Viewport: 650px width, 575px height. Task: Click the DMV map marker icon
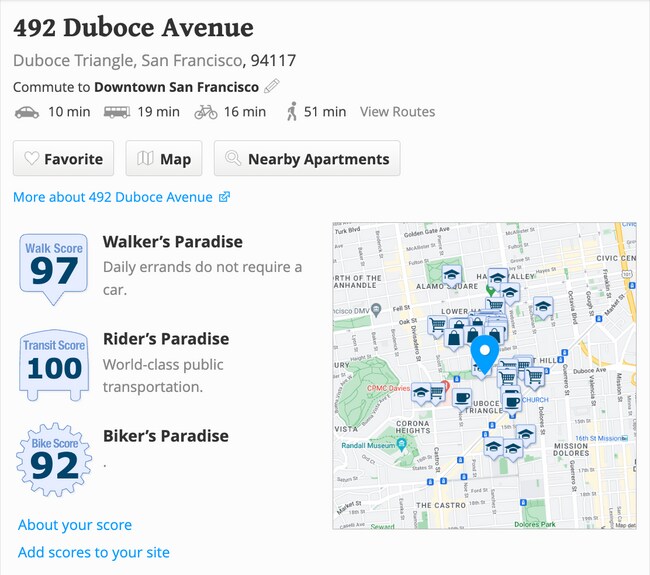376,310
